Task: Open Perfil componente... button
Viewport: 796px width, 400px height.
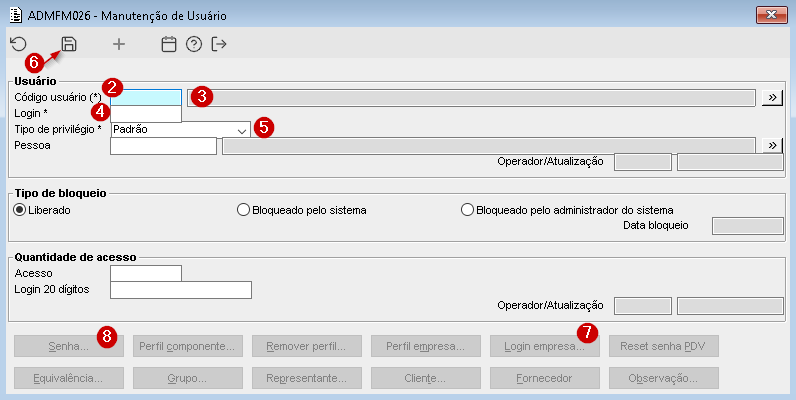Action: [x=188, y=346]
